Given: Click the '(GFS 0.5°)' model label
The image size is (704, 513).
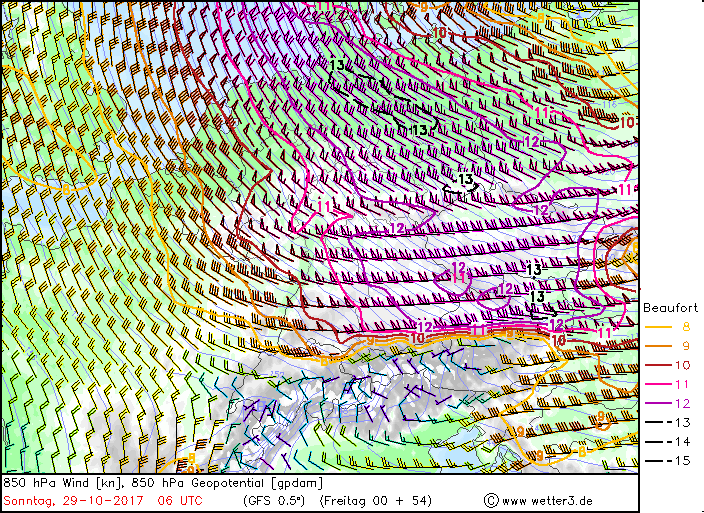Looking at the screenshot, I should pos(273,500).
